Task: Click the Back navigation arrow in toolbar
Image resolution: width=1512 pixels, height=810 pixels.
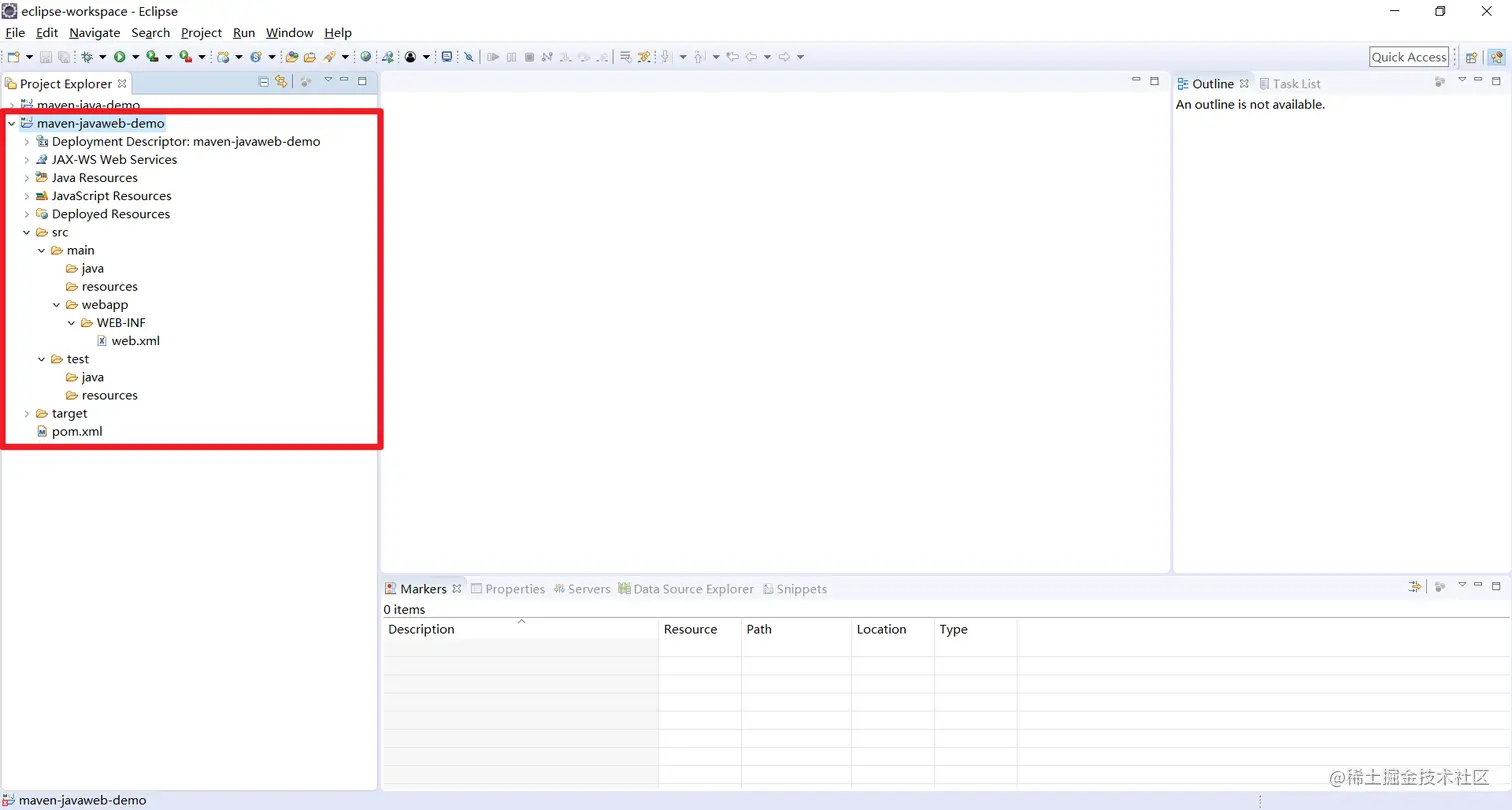Action: coord(750,57)
